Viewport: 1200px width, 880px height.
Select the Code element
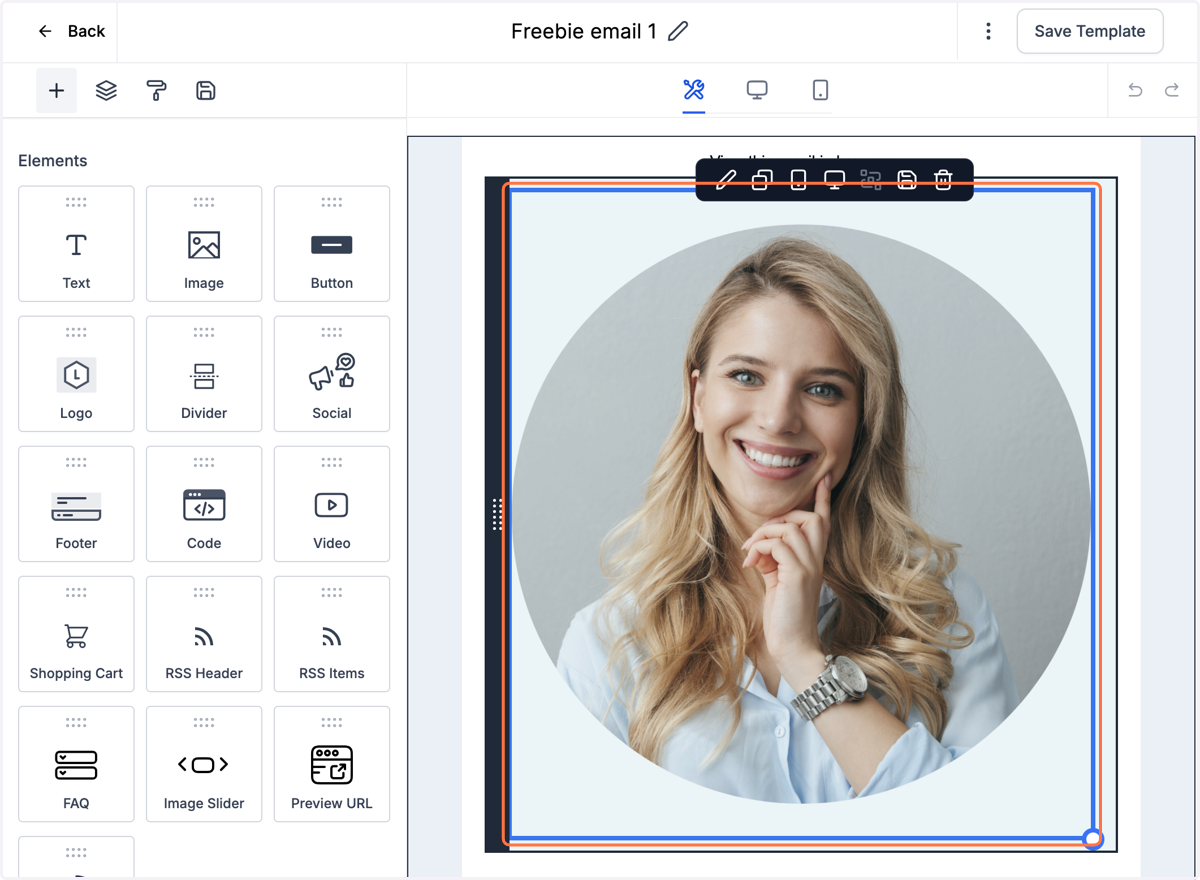point(204,504)
